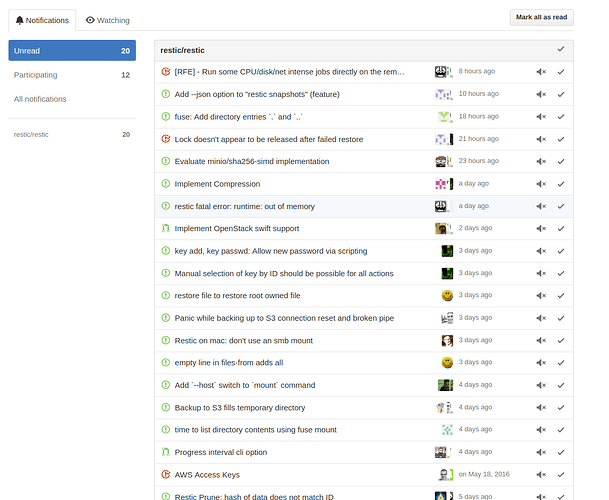
Task: Open 'Backup to S3 fills temporary directory' issue
Action: [240, 408]
